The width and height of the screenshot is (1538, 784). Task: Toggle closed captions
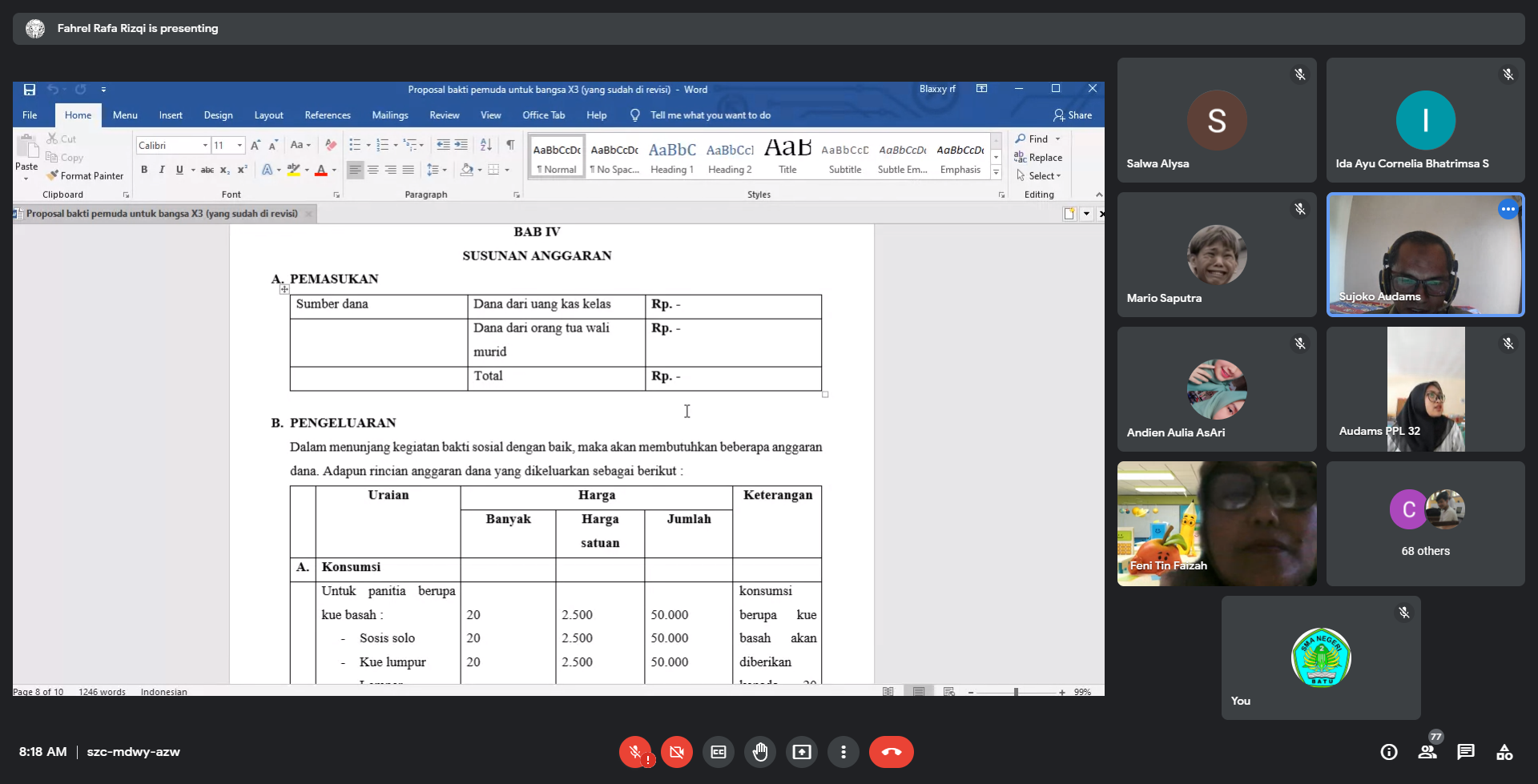[x=718, y=752]
